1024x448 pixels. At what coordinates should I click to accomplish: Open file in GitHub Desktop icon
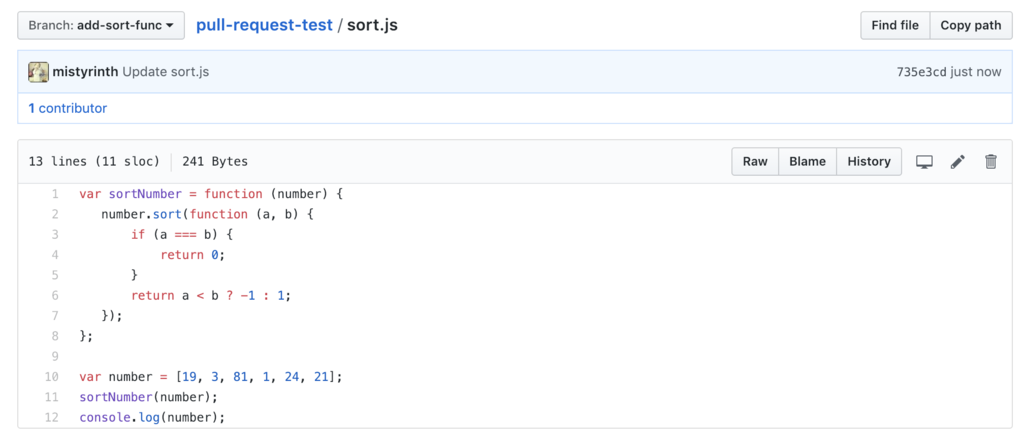[924, 162]
